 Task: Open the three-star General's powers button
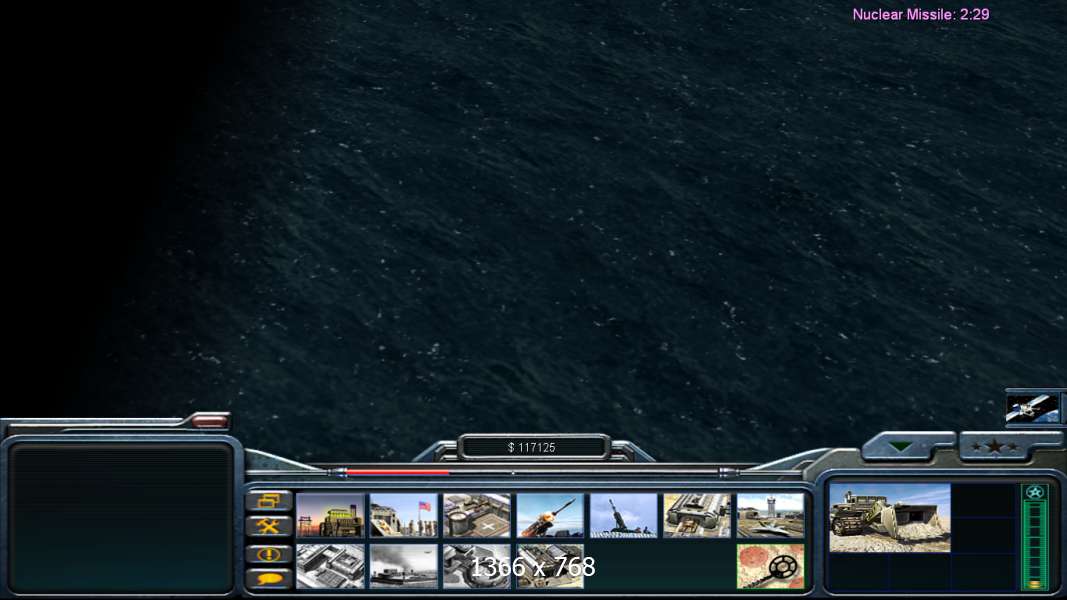point(995,447)
